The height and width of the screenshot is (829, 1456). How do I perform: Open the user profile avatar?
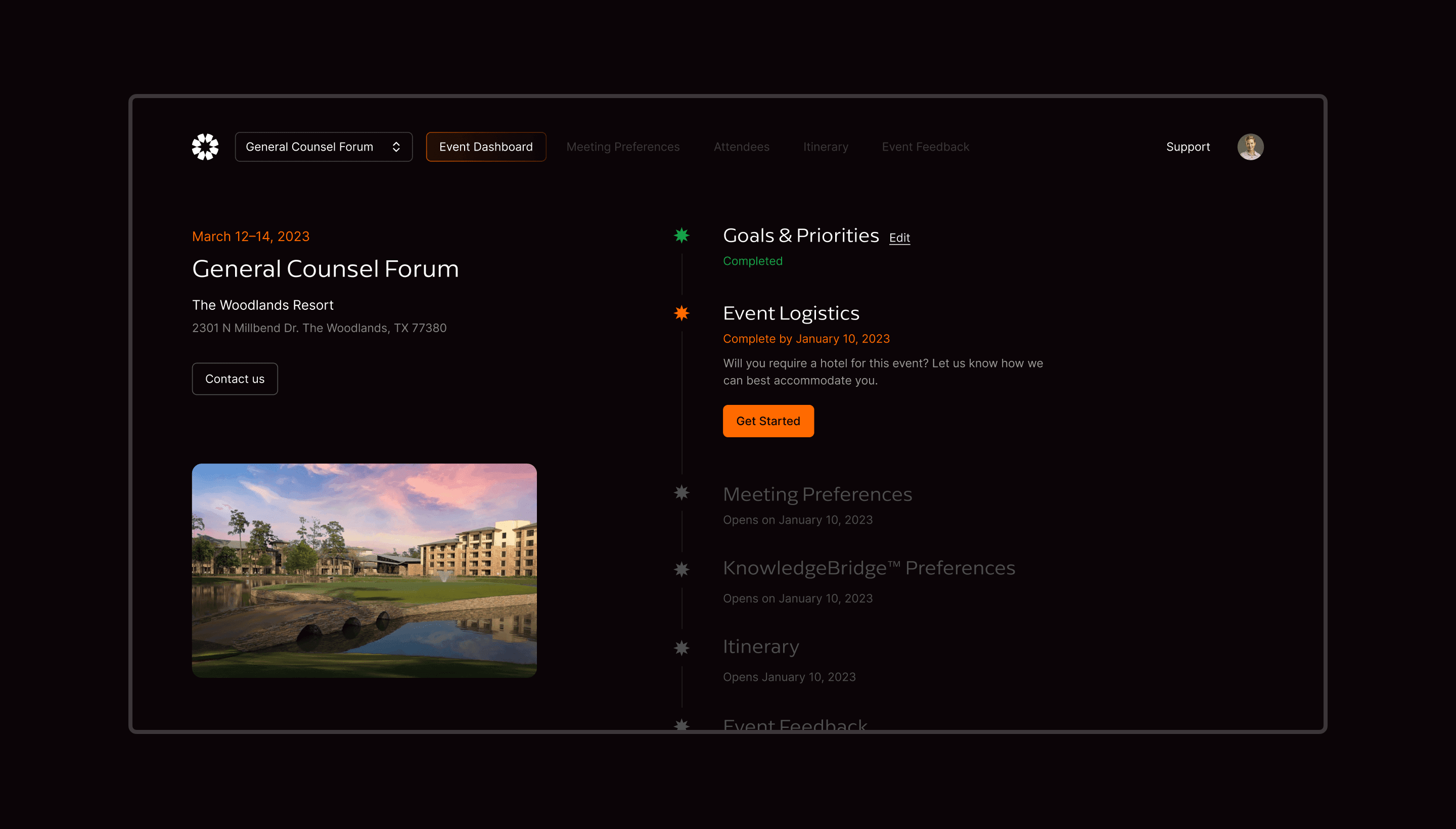click(x=1250, y=147)
